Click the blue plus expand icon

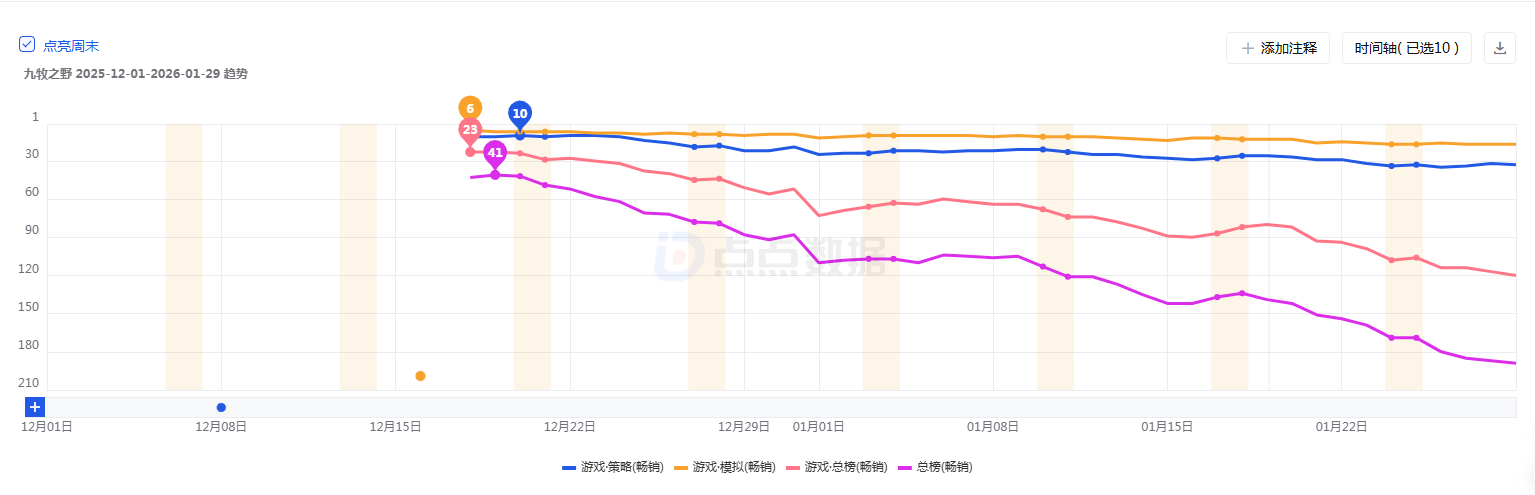[x=35, y=407]
